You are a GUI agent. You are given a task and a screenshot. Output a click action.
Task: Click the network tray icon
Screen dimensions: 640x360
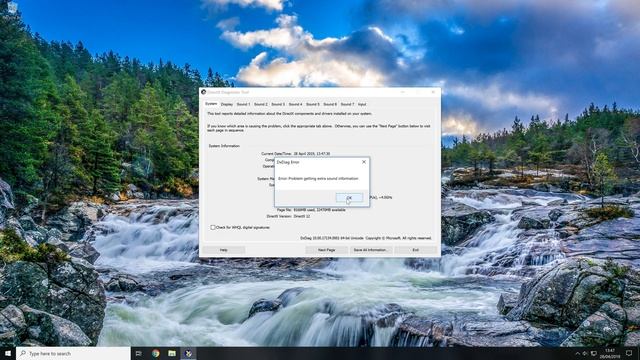coord(594,354)
